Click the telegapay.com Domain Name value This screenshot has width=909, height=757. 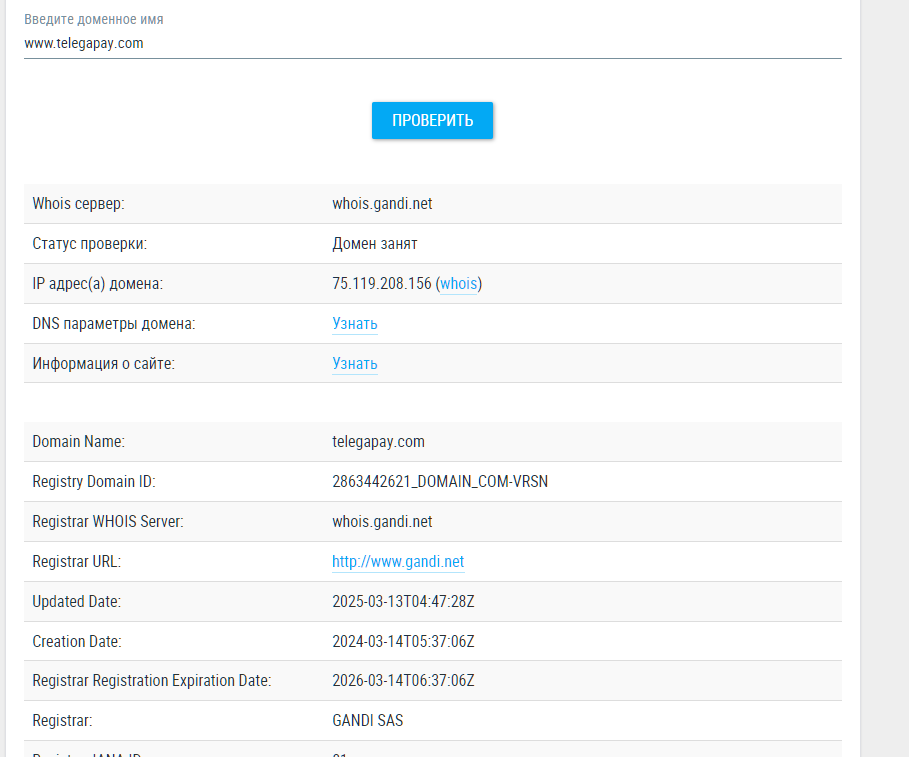click(378, 442)
